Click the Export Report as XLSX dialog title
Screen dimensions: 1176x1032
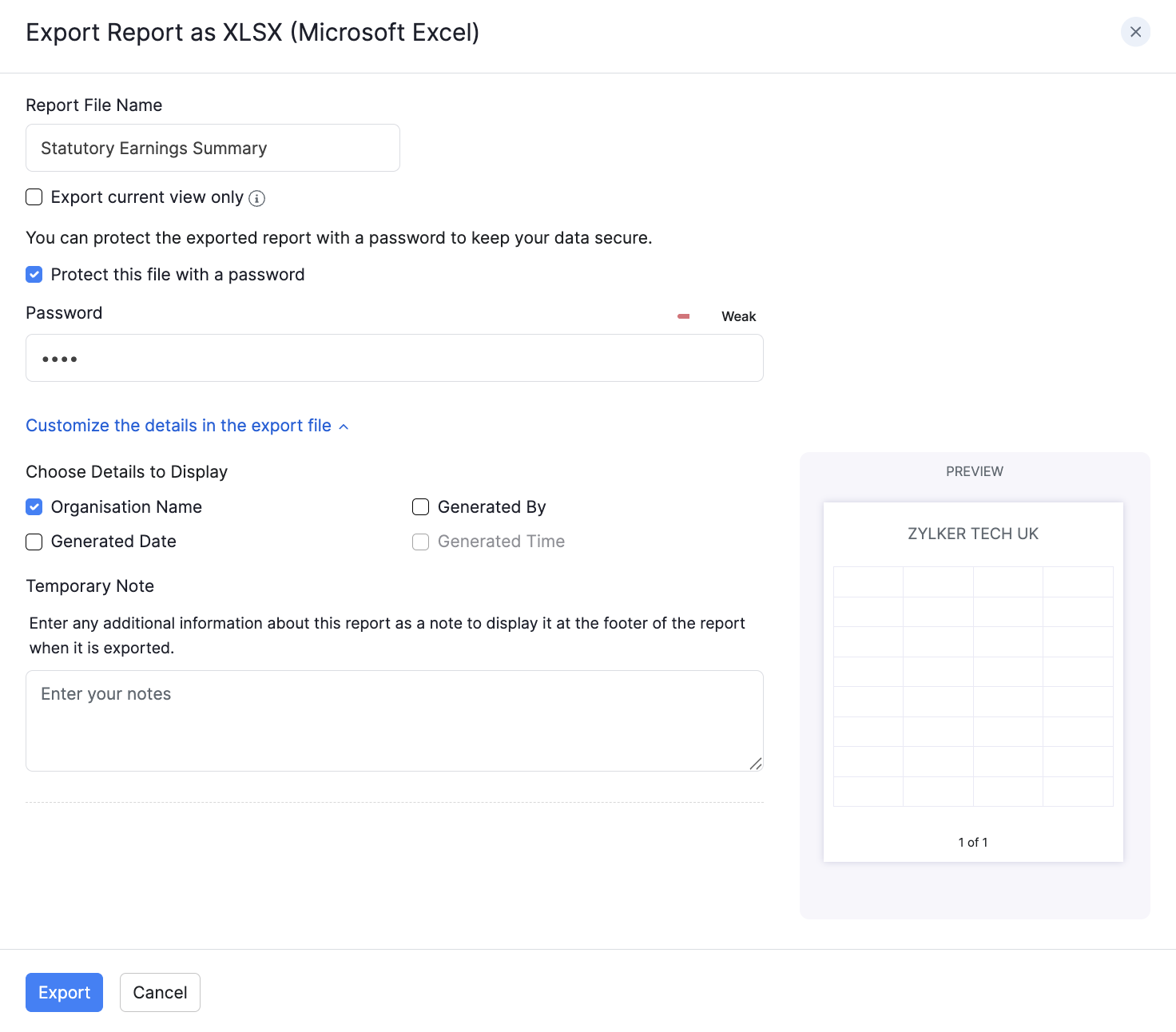pyautogui.click(x=252, y=33)
